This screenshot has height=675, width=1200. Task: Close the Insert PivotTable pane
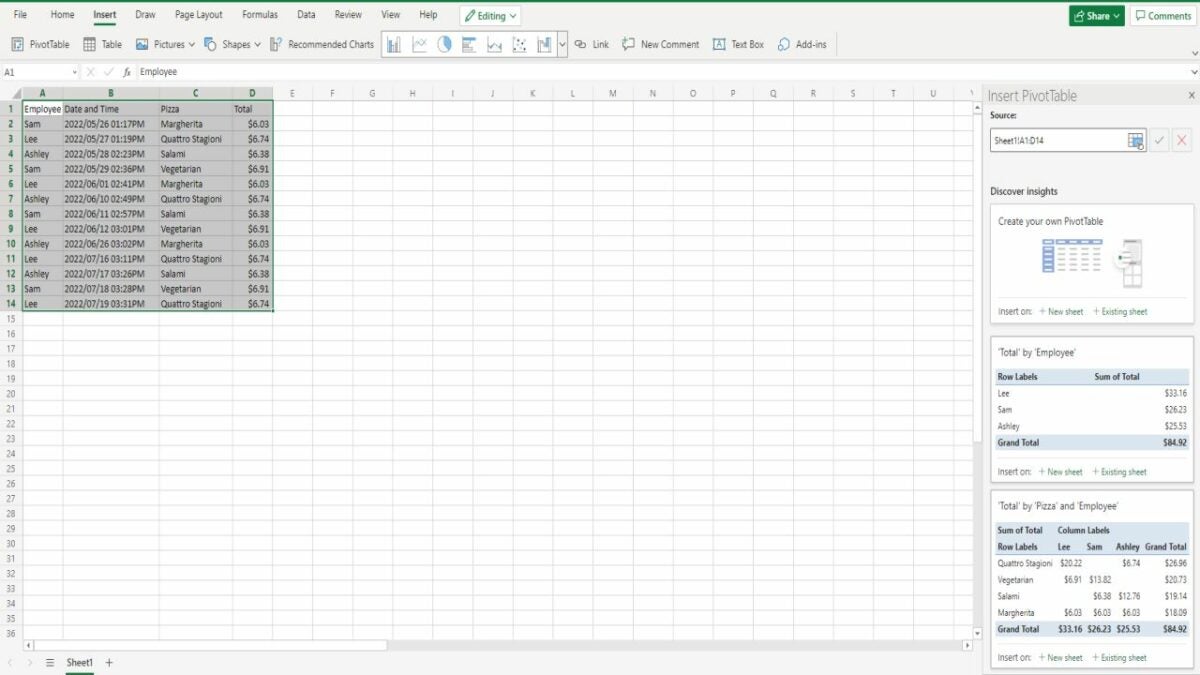click(x=1191, y=96)
